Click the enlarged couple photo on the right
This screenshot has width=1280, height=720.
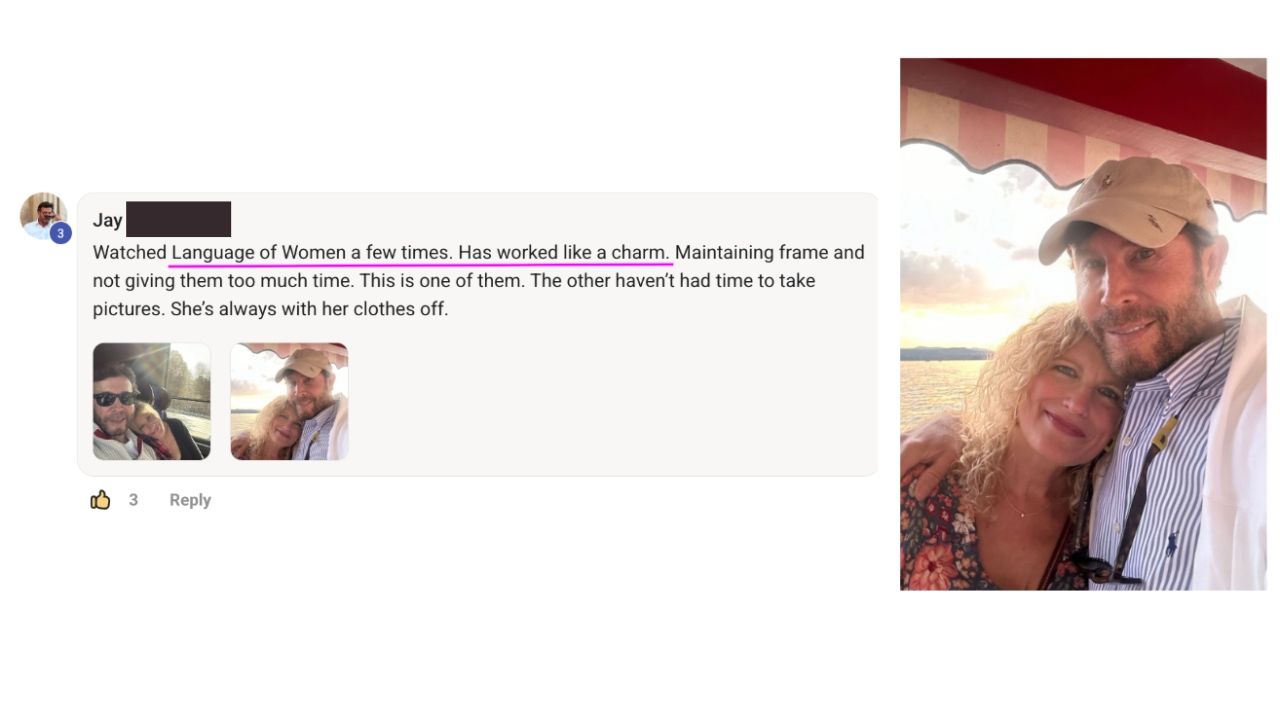[x=1083, y=324]
